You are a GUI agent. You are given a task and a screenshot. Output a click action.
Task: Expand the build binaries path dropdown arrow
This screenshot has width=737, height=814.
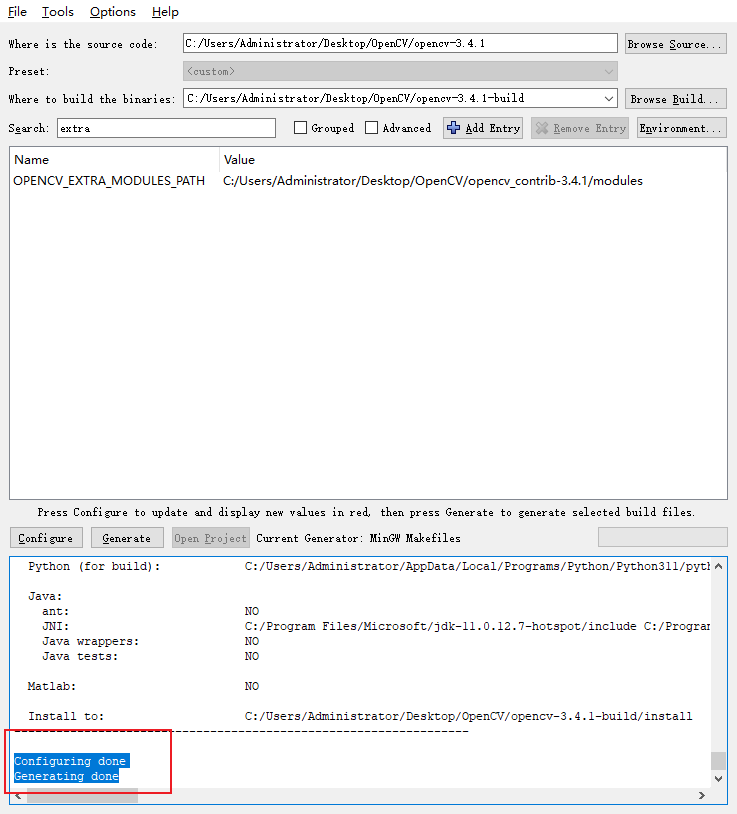(x=609, y=98)
